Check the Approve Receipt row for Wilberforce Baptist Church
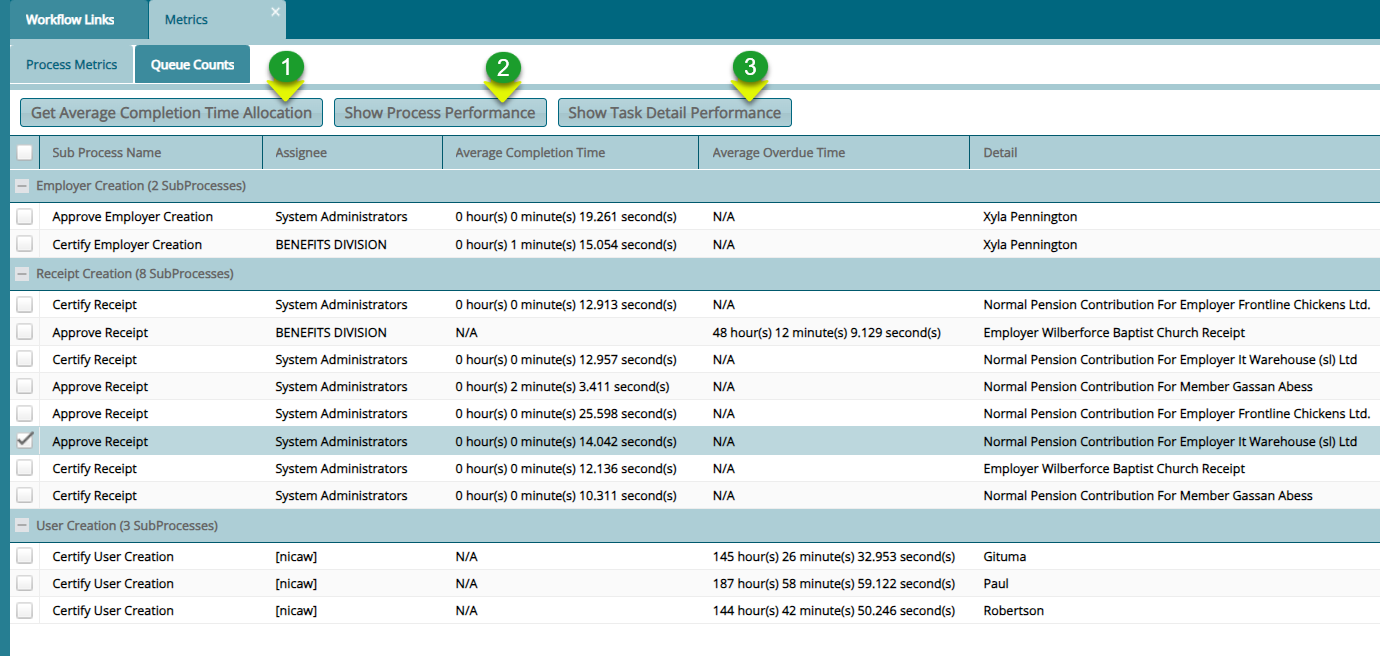Screen dimensions: 1380x656 pos(24,331)
